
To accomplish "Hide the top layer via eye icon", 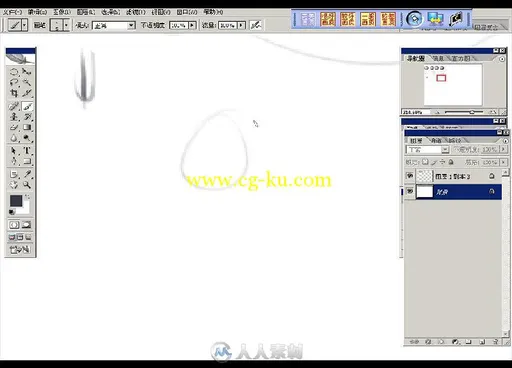I will (x=410, y=176).
